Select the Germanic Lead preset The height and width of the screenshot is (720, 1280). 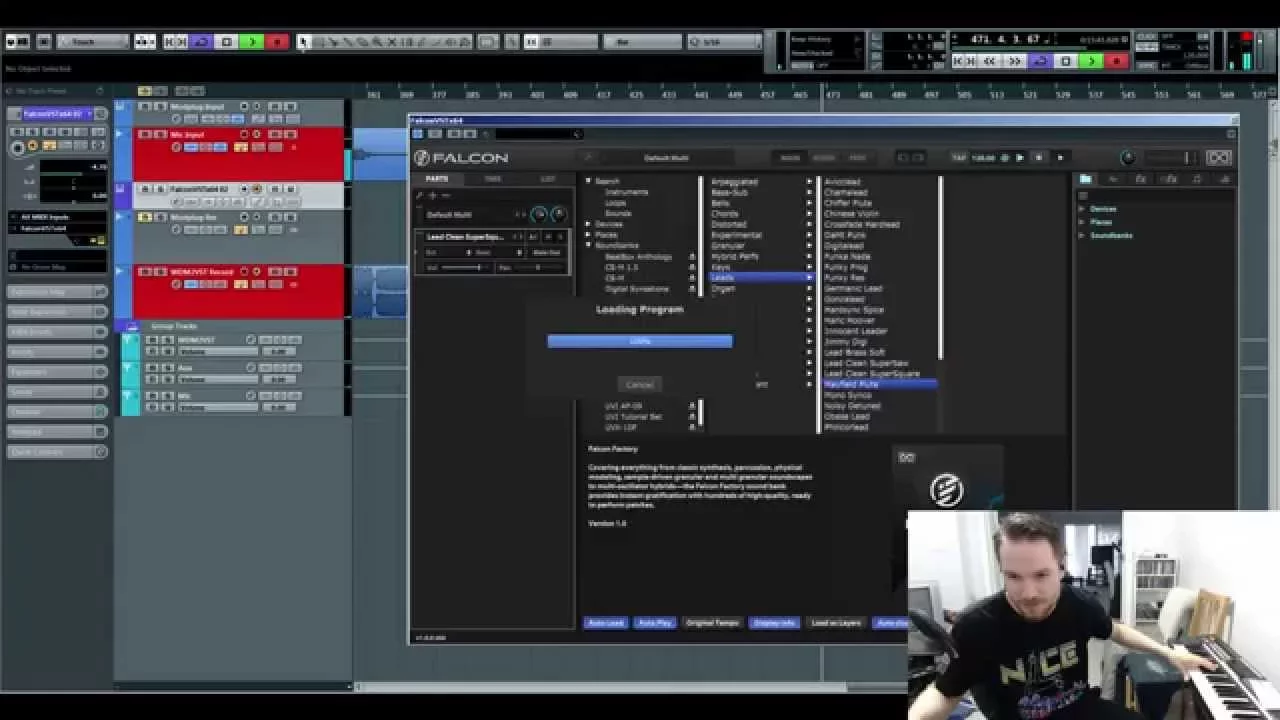853,288
